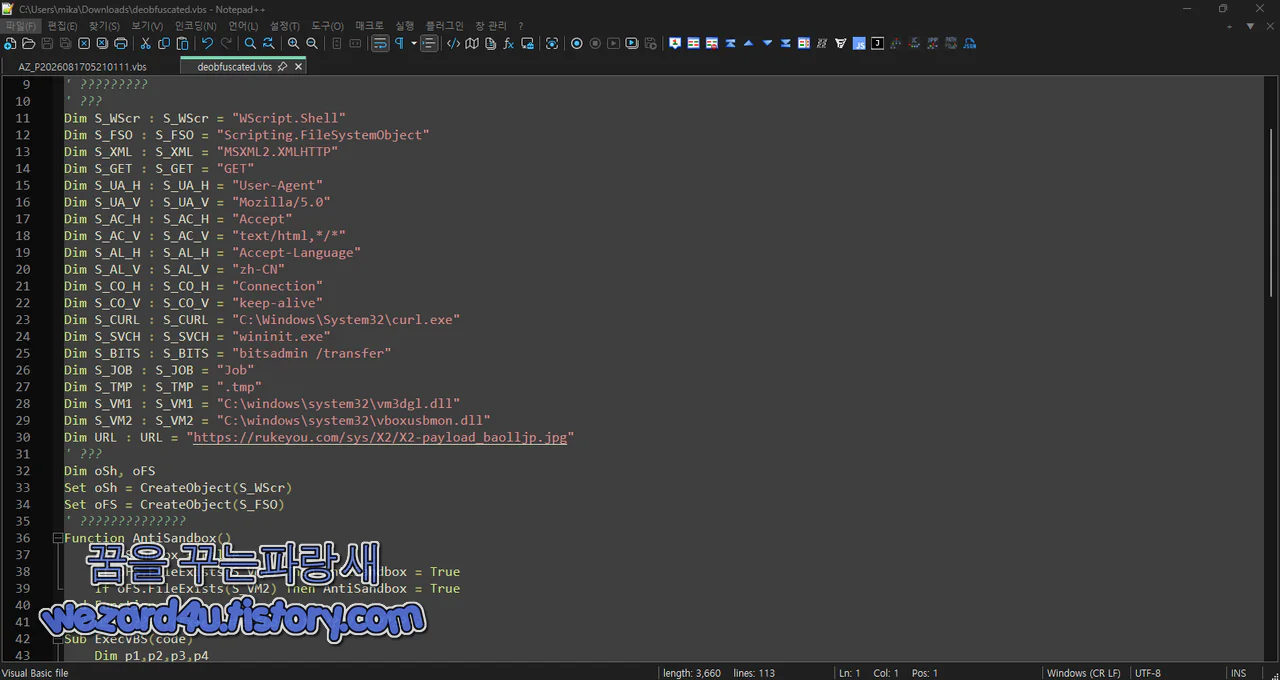This screenshot has width=1280, height=680.
Task: Open the 파일(F) menu
Action: pyautogui.click(x=20, y=25)
